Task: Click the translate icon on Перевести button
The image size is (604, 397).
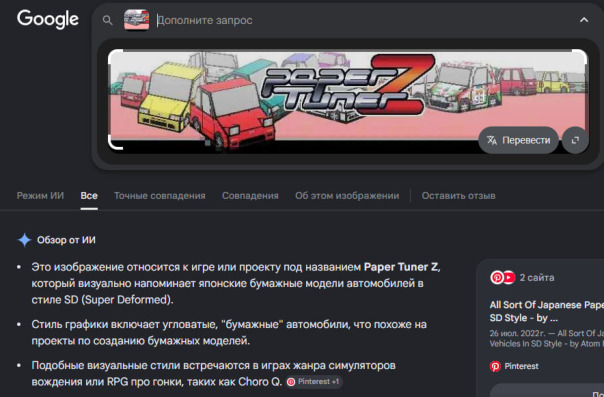Action: [492, 140]
